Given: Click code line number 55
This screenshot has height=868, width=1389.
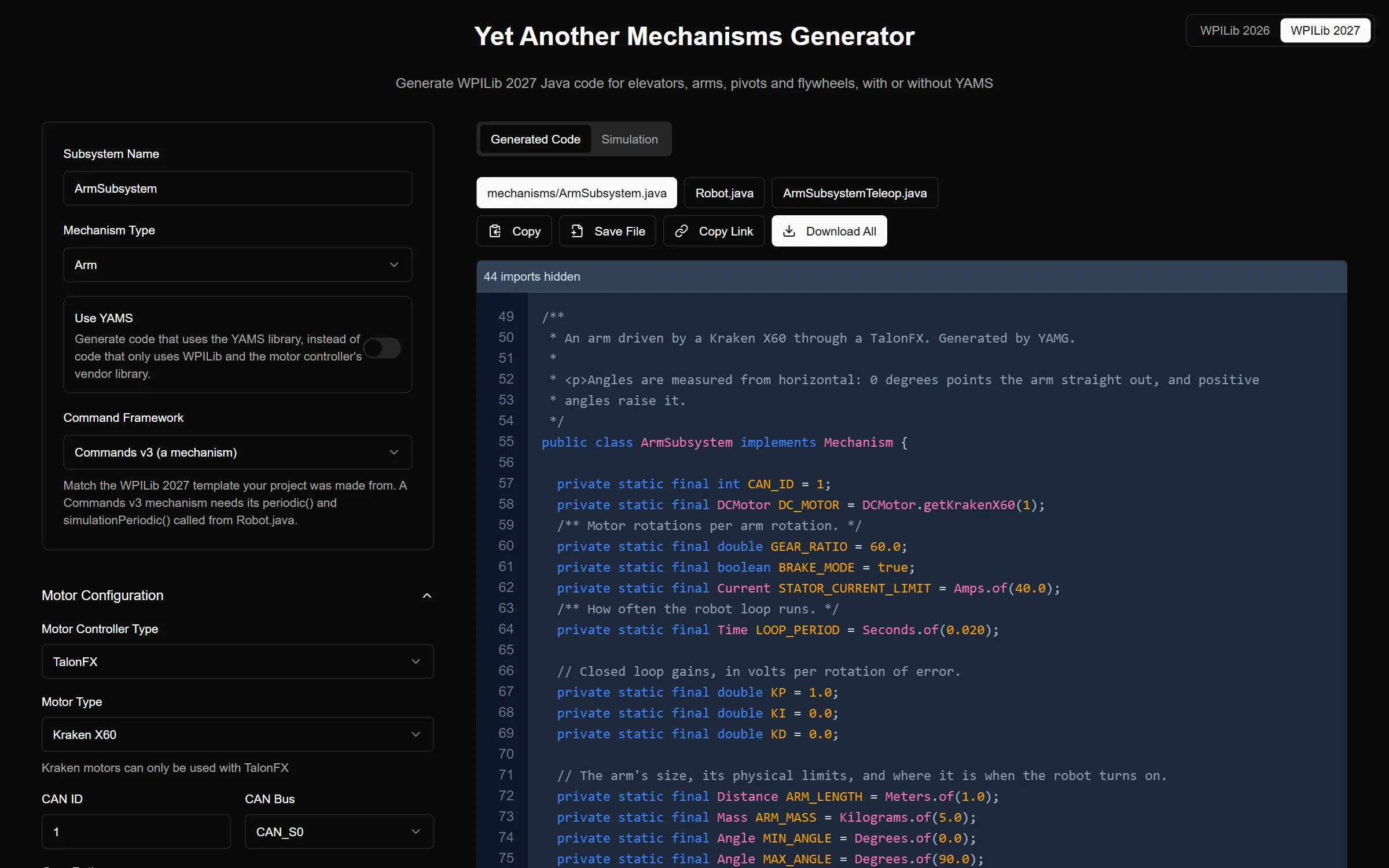Looking at the screenshot, I should coord(506,442).
